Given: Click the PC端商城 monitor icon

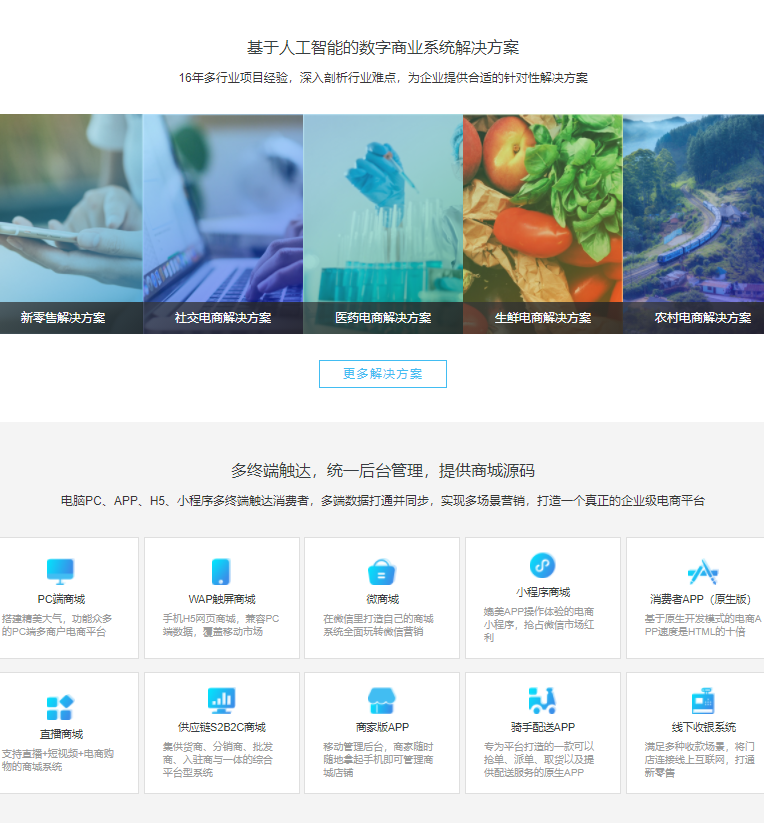Looking at the screenshot, I should [x=61, y=571].
